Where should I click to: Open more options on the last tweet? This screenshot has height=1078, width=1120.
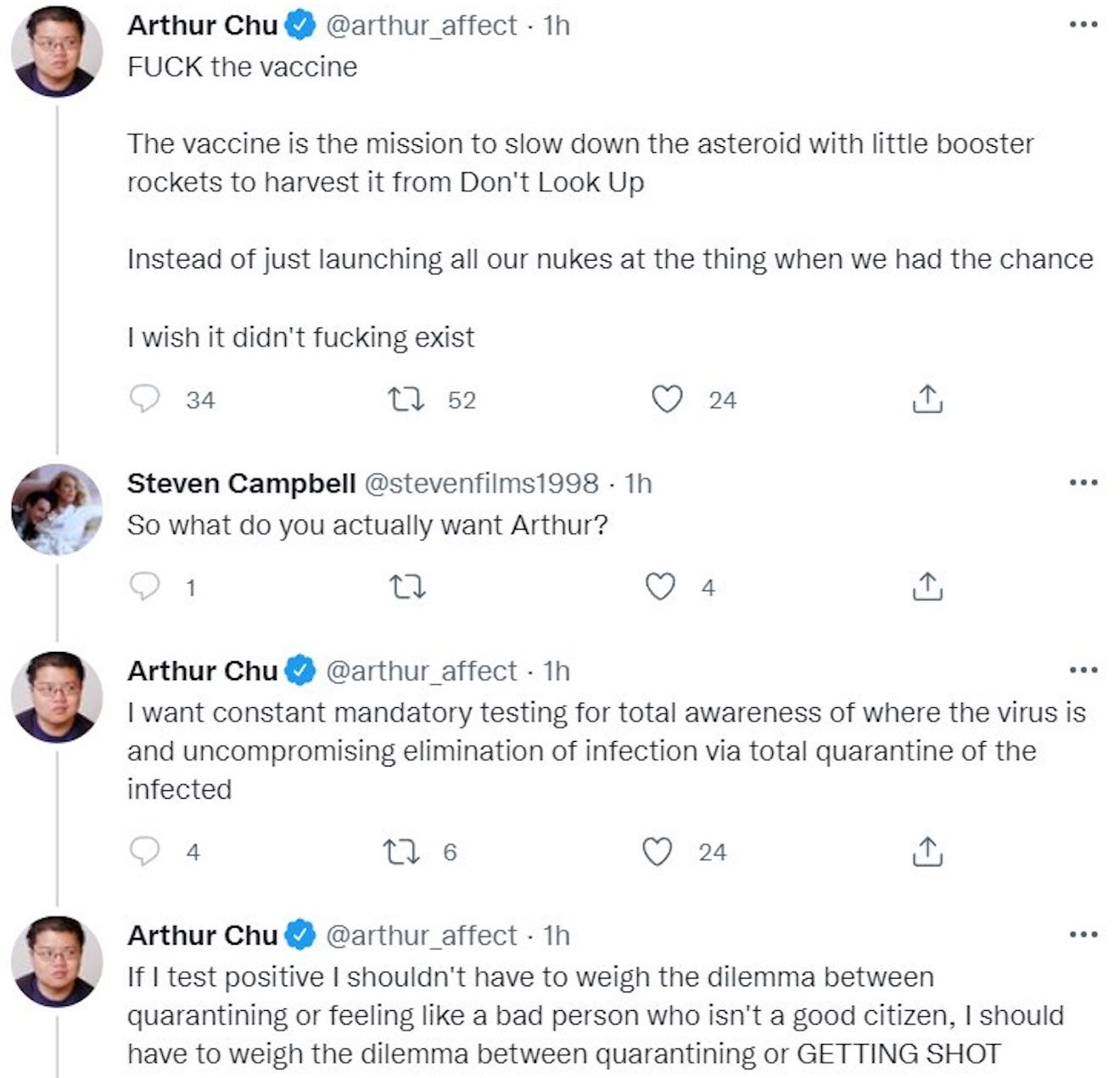(1084, 935)
